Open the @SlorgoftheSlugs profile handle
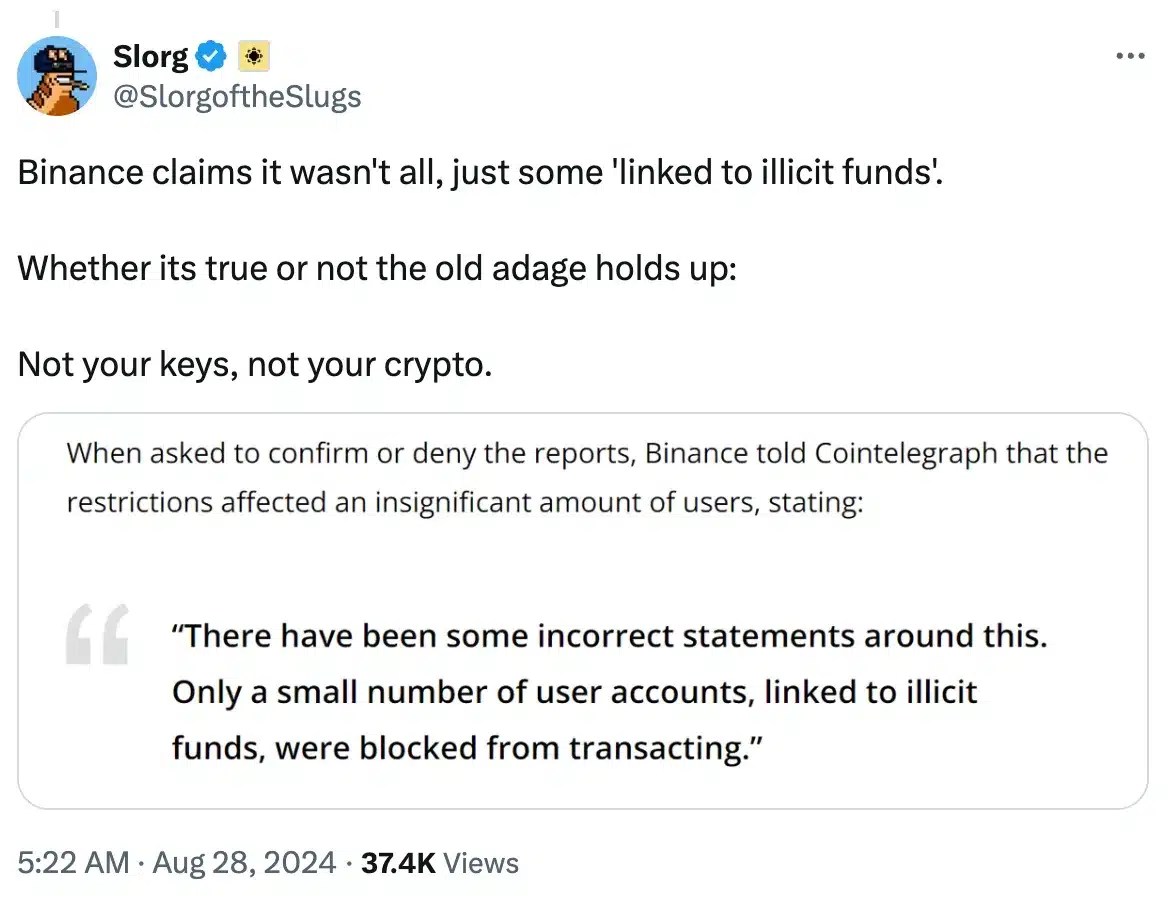Image resolution: width=1172 pixels, height=906 pixels. point(237,97)
